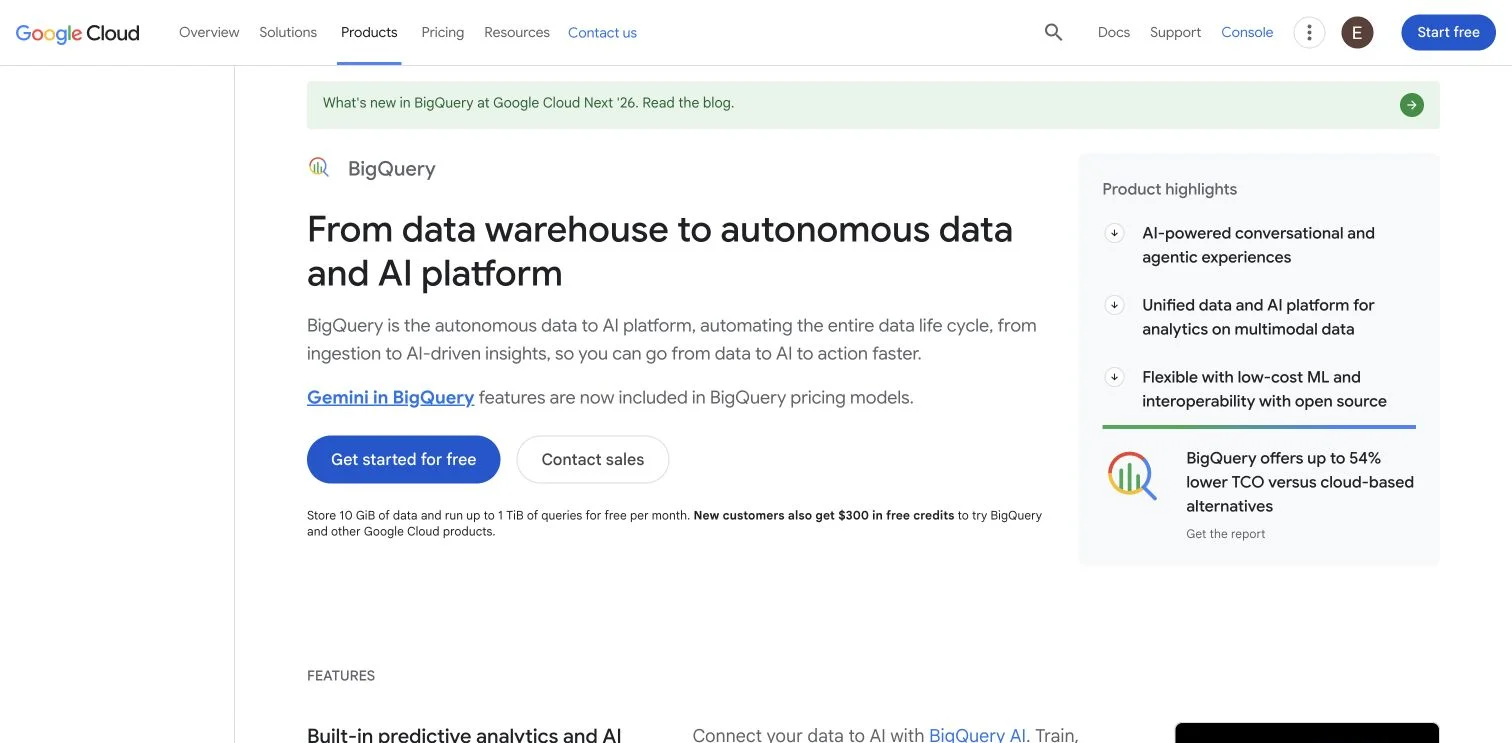Click the What's new in BigQuery banner text
The height and width of the screenshot is (743, 1512).
pos(528,103)
